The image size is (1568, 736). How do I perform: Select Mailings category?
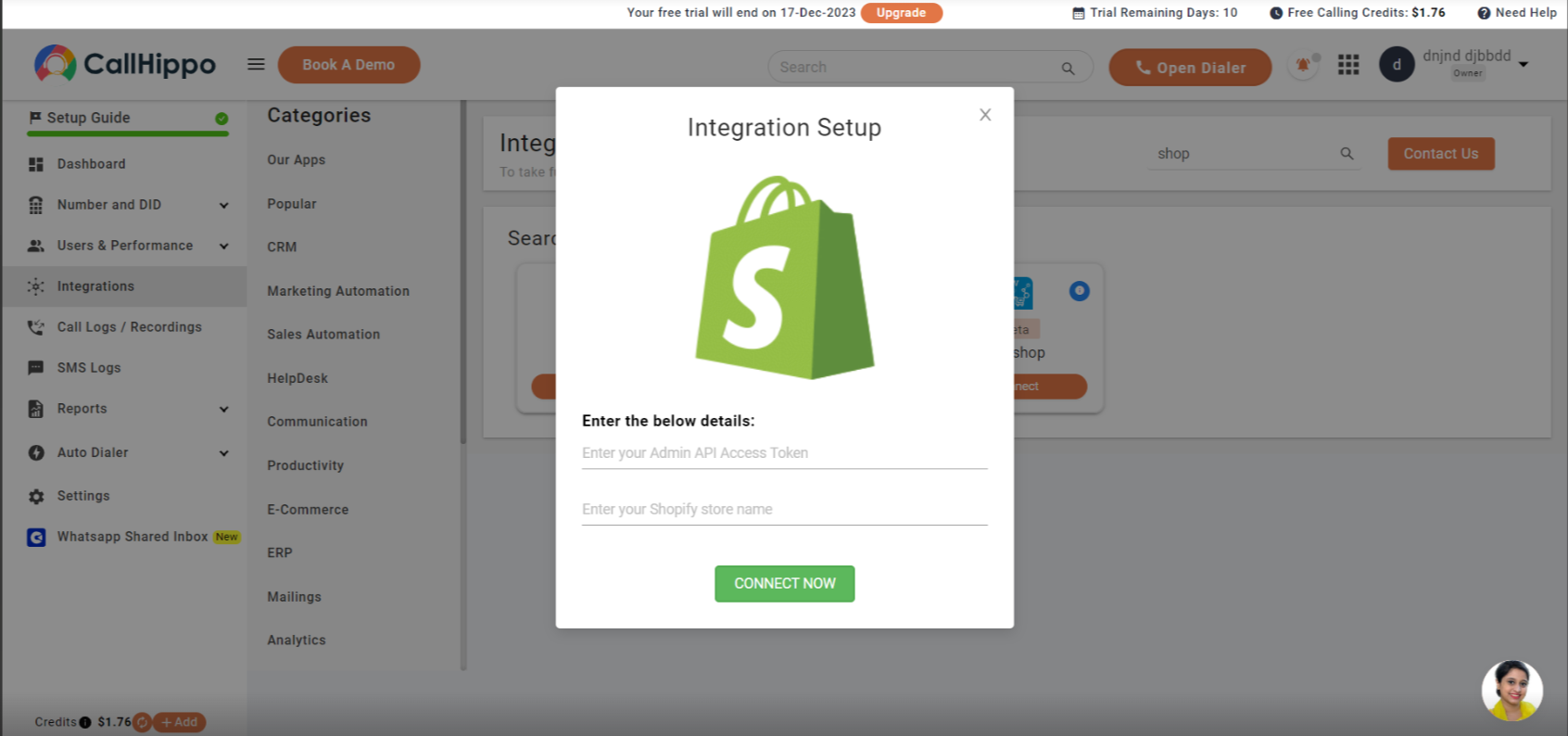(x=294, y=597)
